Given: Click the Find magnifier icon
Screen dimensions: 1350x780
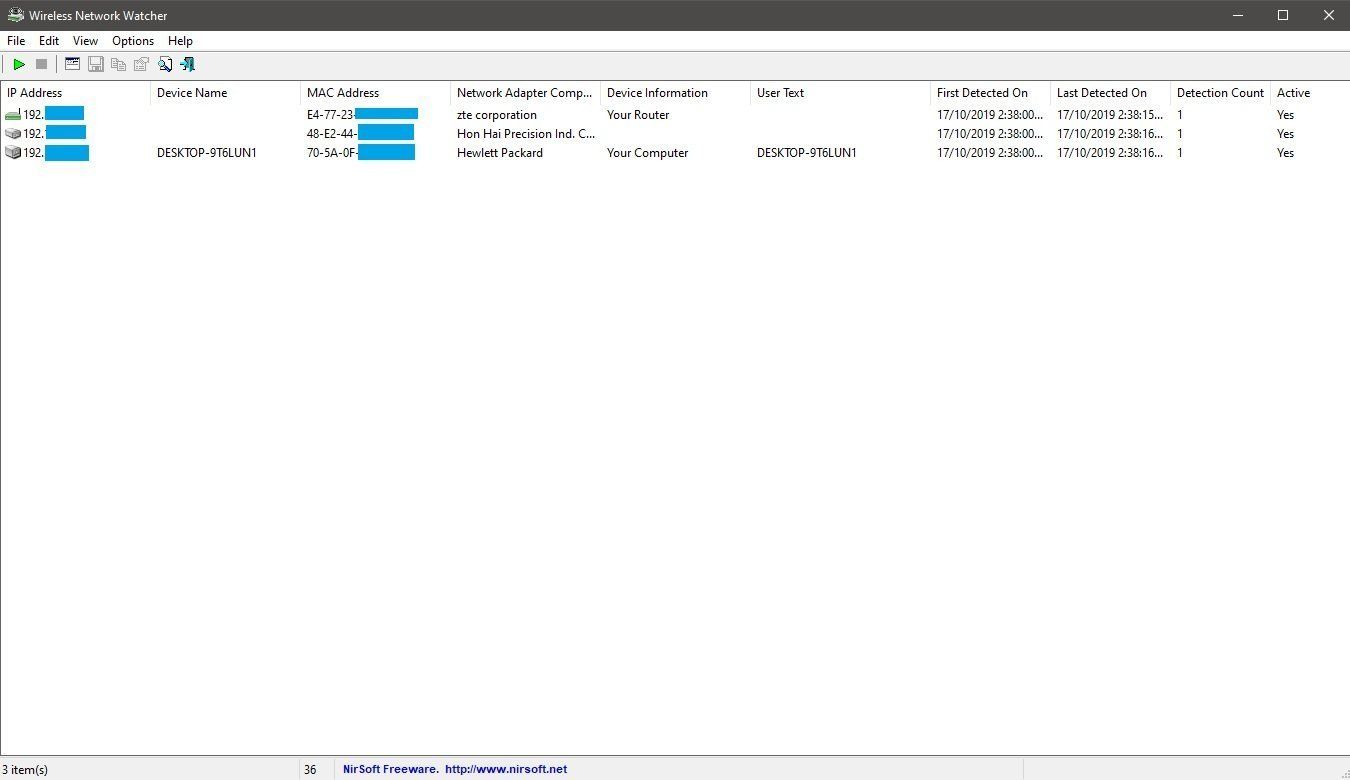Looking at the screenshot, I should pos(165,64).
